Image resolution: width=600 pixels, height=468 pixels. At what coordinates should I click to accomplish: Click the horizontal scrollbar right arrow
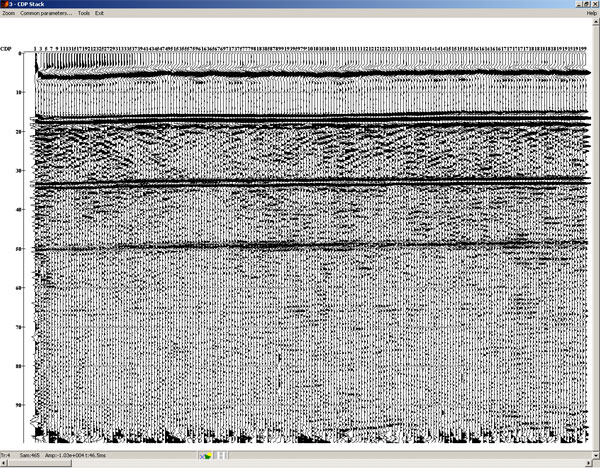tap(590, 464)
